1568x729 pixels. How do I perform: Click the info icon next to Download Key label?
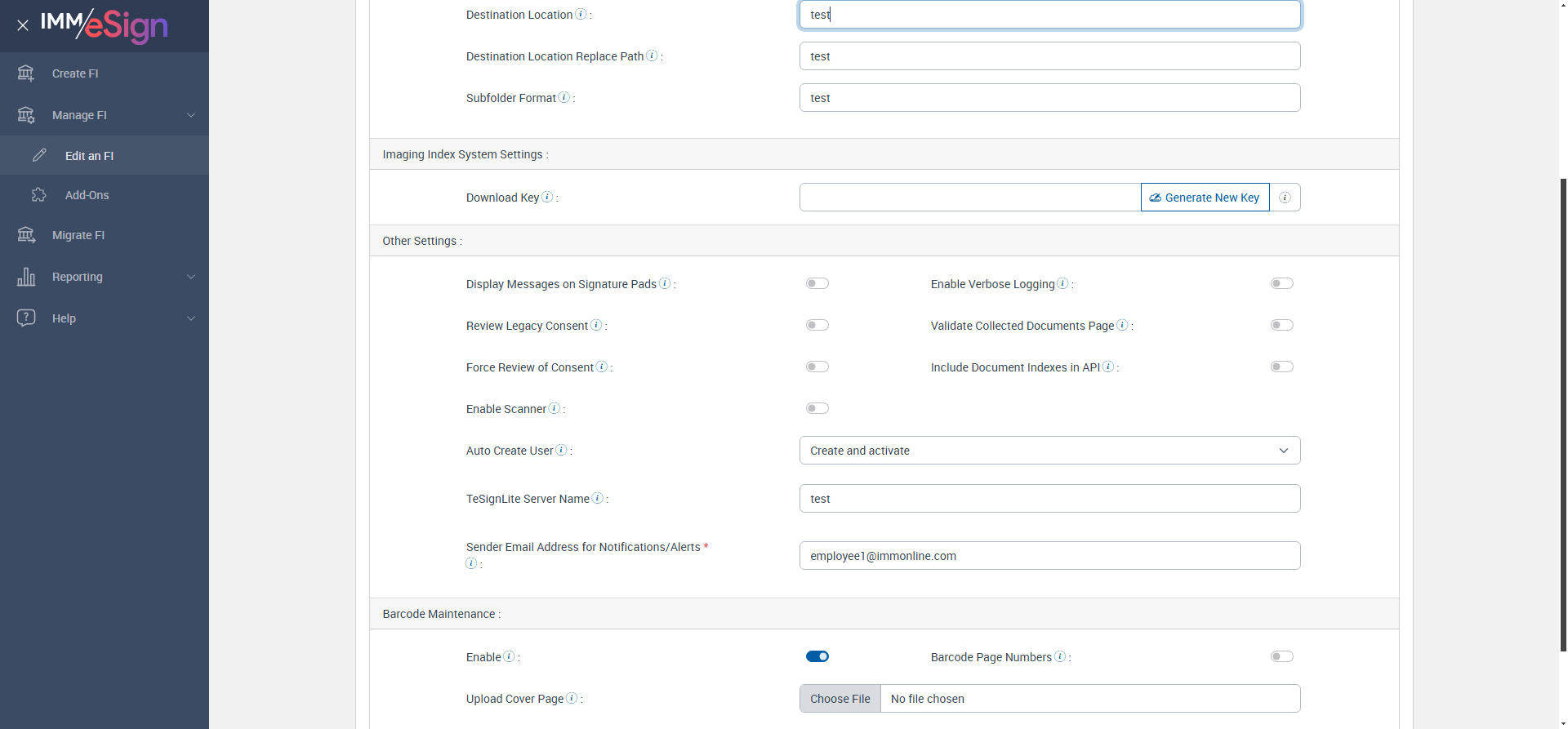[x=547, y=197]
